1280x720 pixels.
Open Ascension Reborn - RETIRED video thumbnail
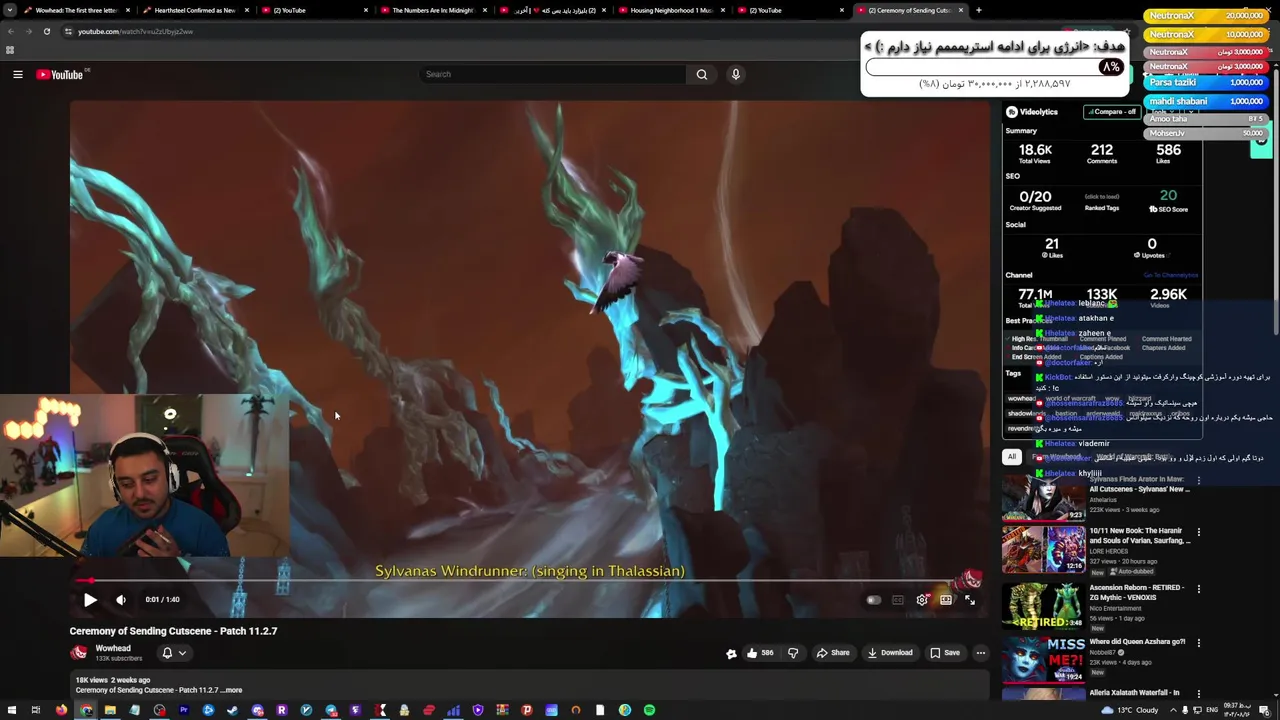(1044, 606)
